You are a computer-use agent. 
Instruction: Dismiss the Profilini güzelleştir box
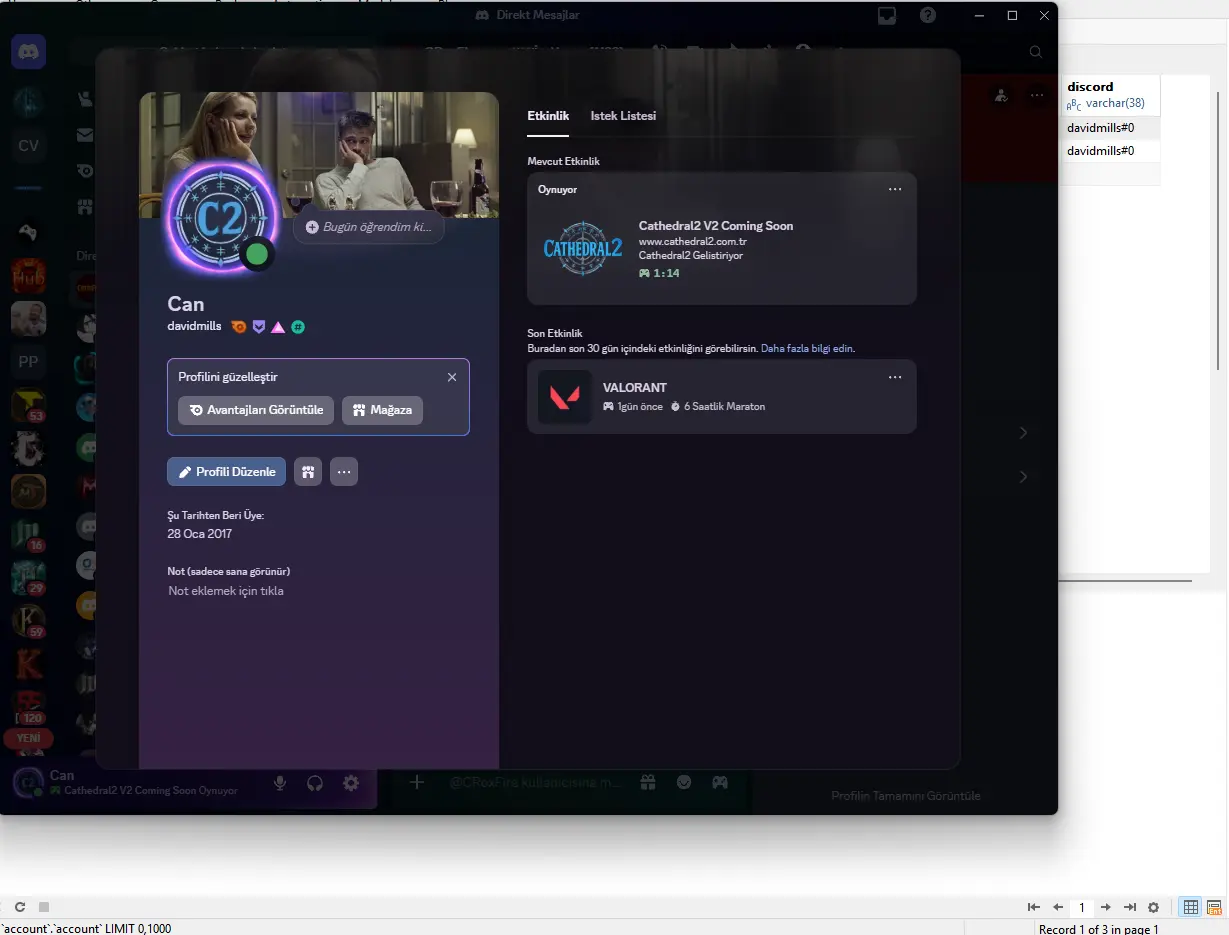(x=452, y=377)
